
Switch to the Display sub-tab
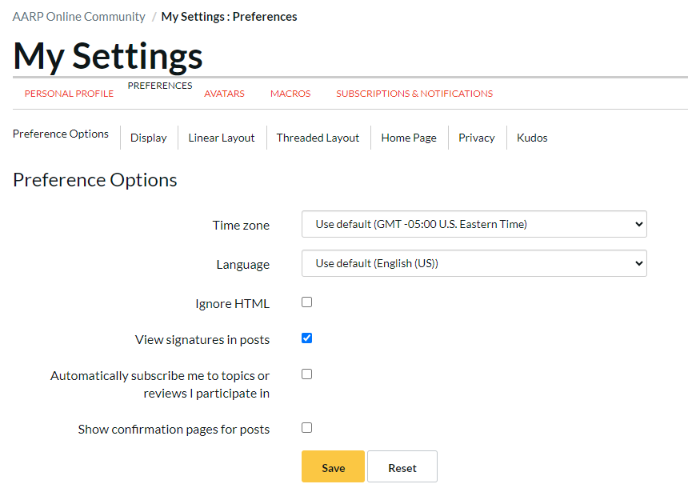(148, 138)
